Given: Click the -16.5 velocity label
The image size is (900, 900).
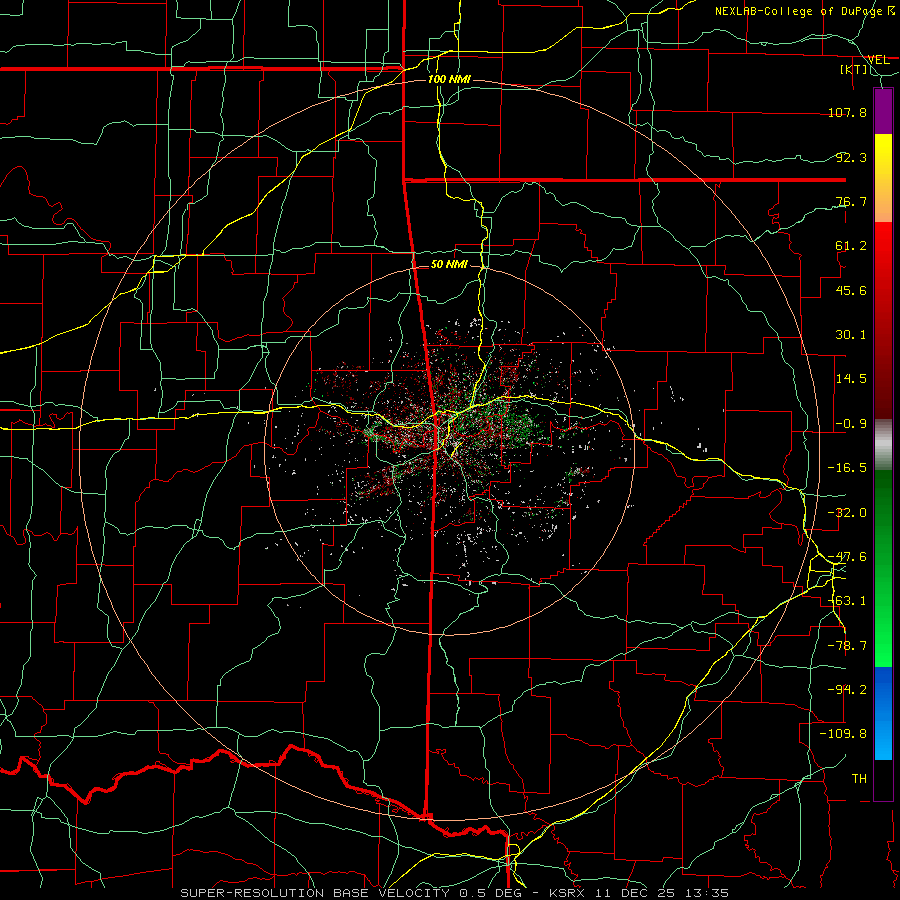Looking at the screenshot, I should coord(847,468).
